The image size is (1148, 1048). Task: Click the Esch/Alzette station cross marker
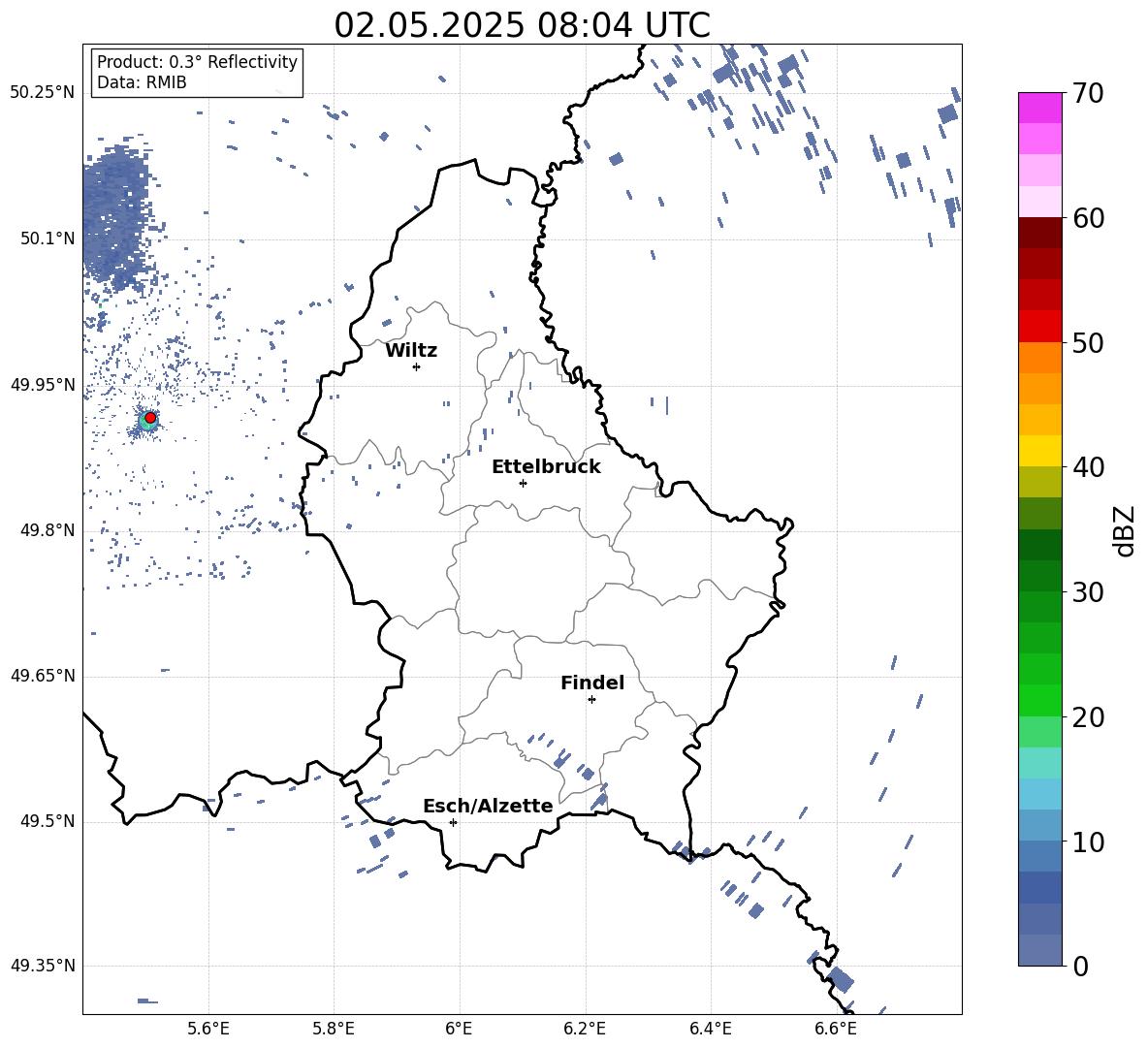[x=453, y=822]
